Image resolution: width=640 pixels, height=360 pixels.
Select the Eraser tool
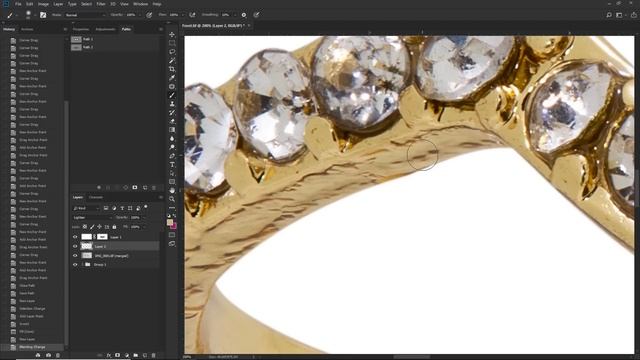[172, 121]
